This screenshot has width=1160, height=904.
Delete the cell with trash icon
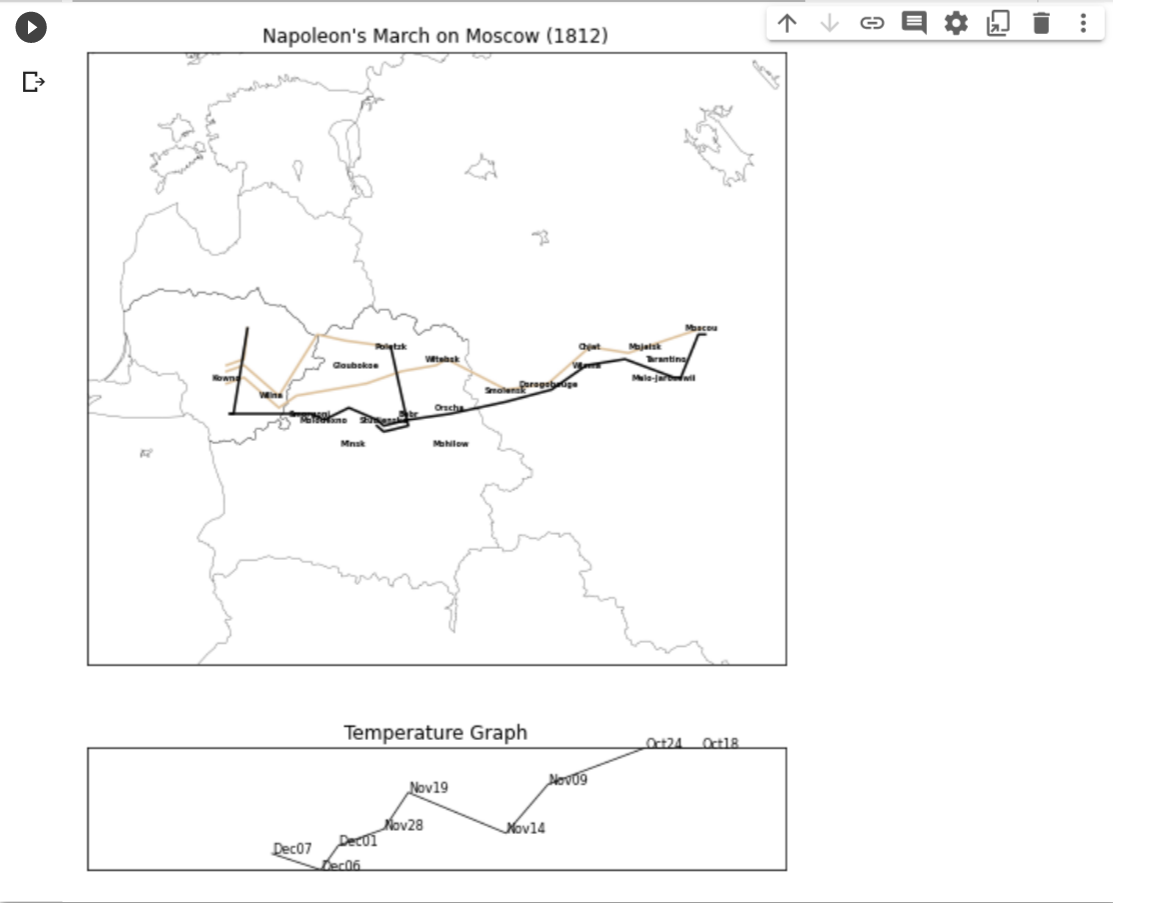pyautogui.click(x=1041, y=23)
